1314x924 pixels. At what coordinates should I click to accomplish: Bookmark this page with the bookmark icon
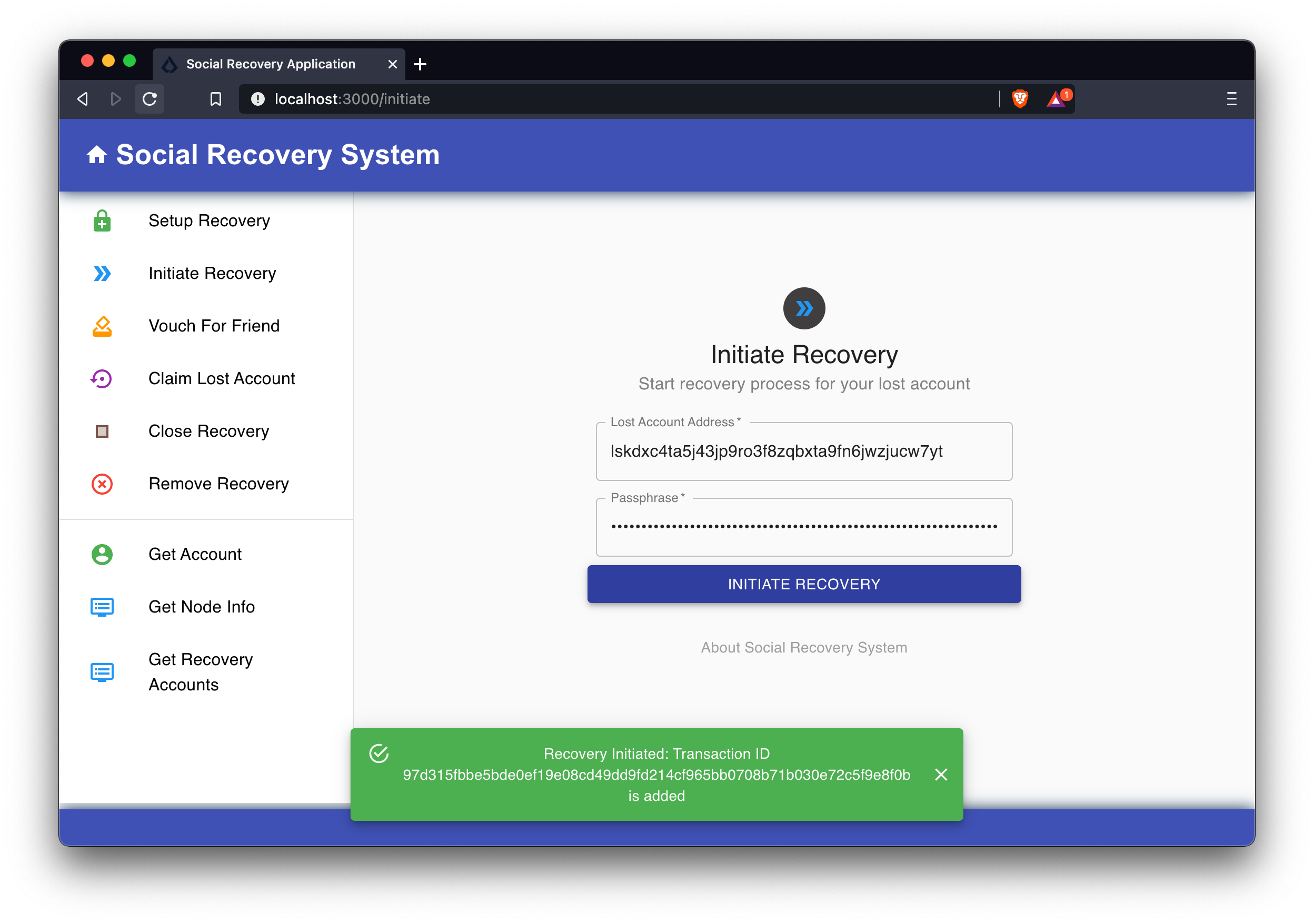(x=216, y=99)
